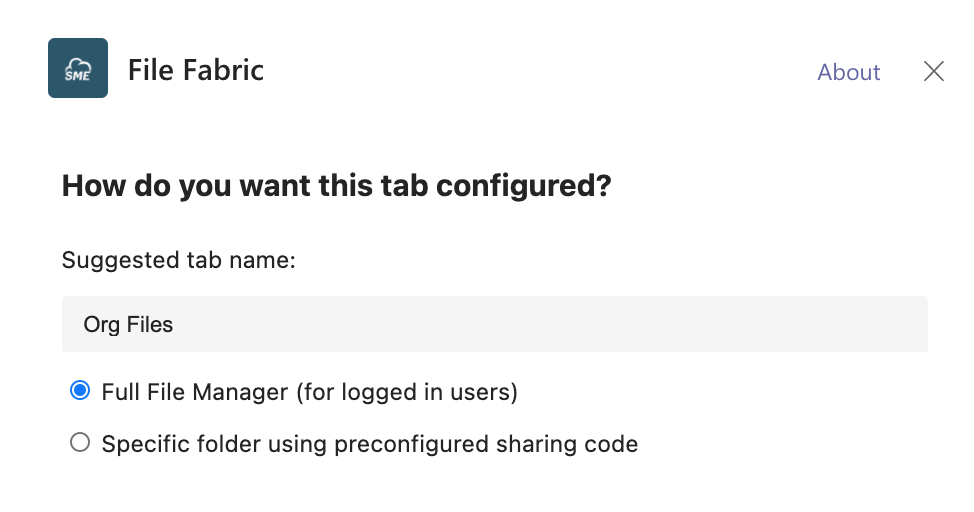Click the blue SME logo tile
This screenshot has width=974, height=512.
[x=78, y=68]
